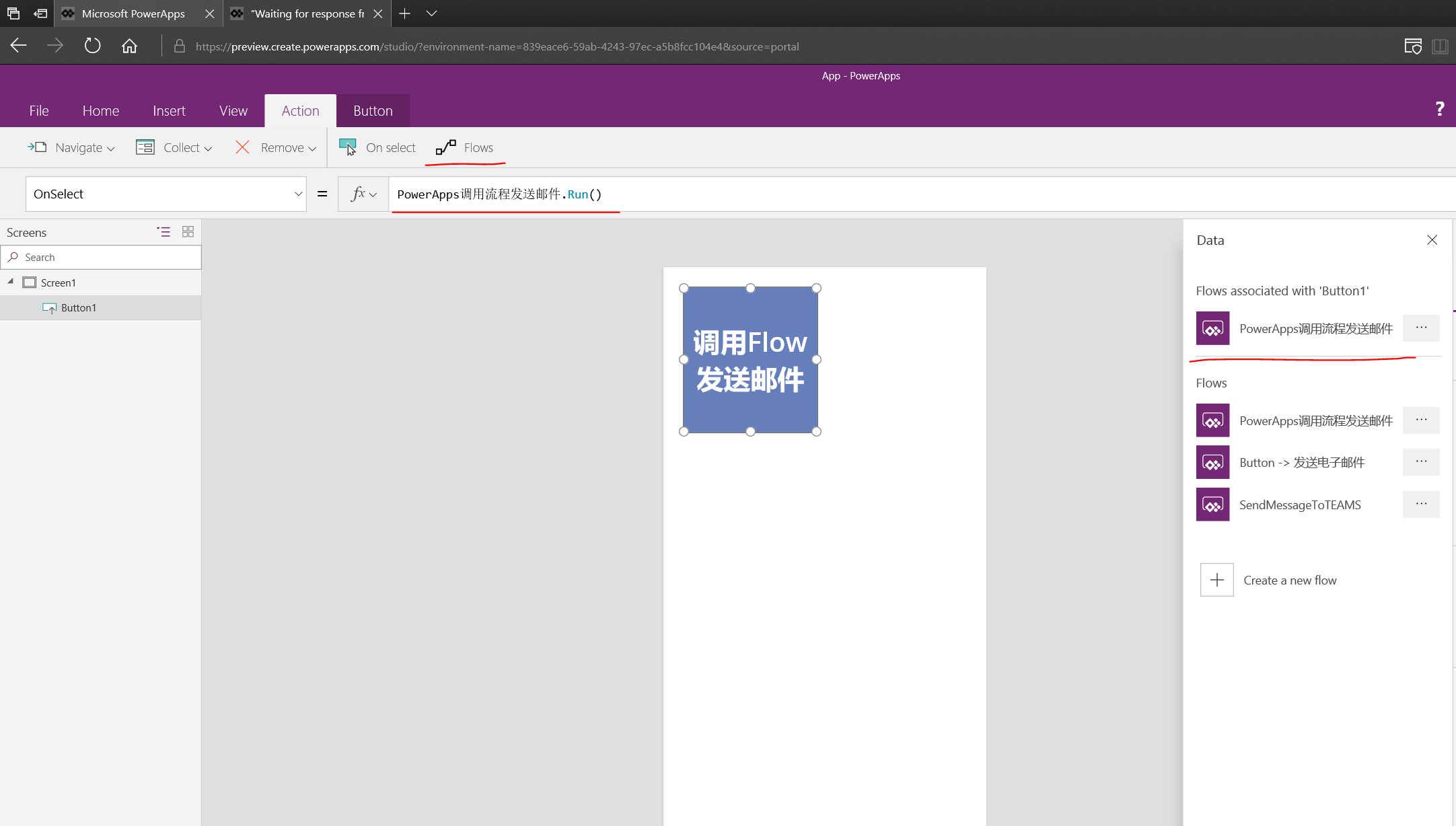Switch Screens panel to thumbnail grid view
This screenshot has width=1456, height=826.
click(x=188, y=232)
